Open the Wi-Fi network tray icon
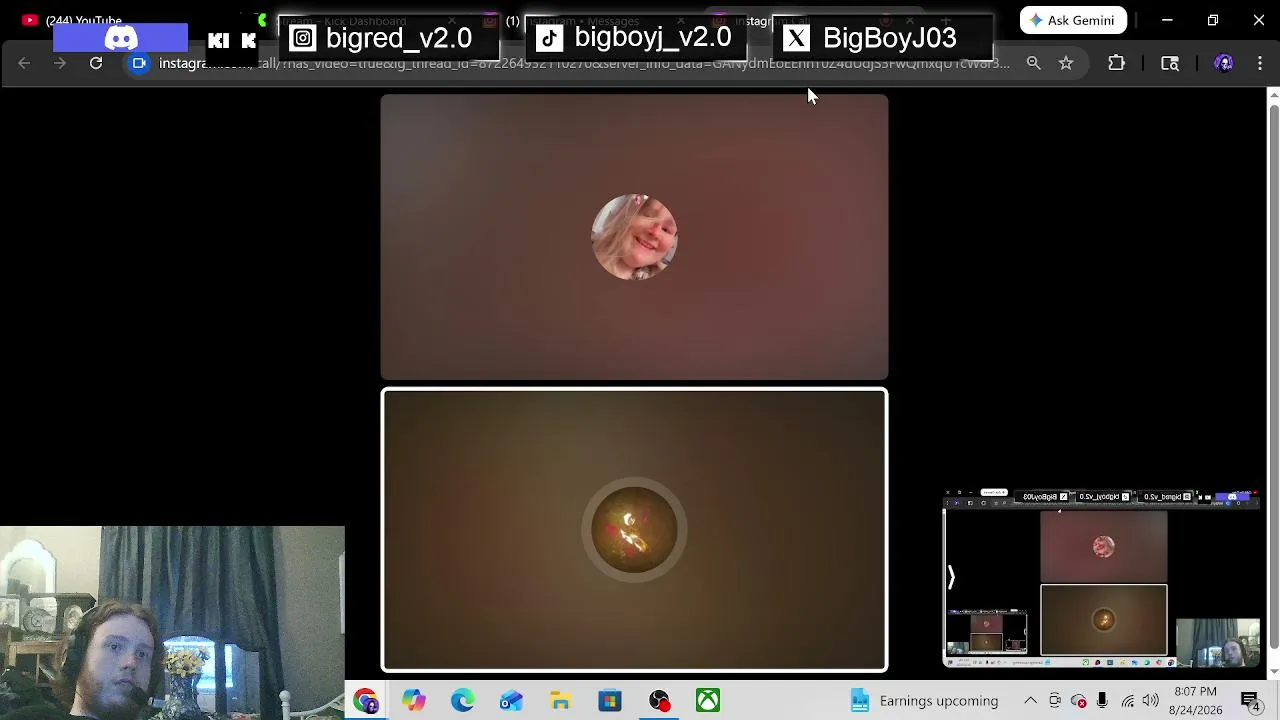This screenshot has width=1280, height=720. [x=1127, y=701]
